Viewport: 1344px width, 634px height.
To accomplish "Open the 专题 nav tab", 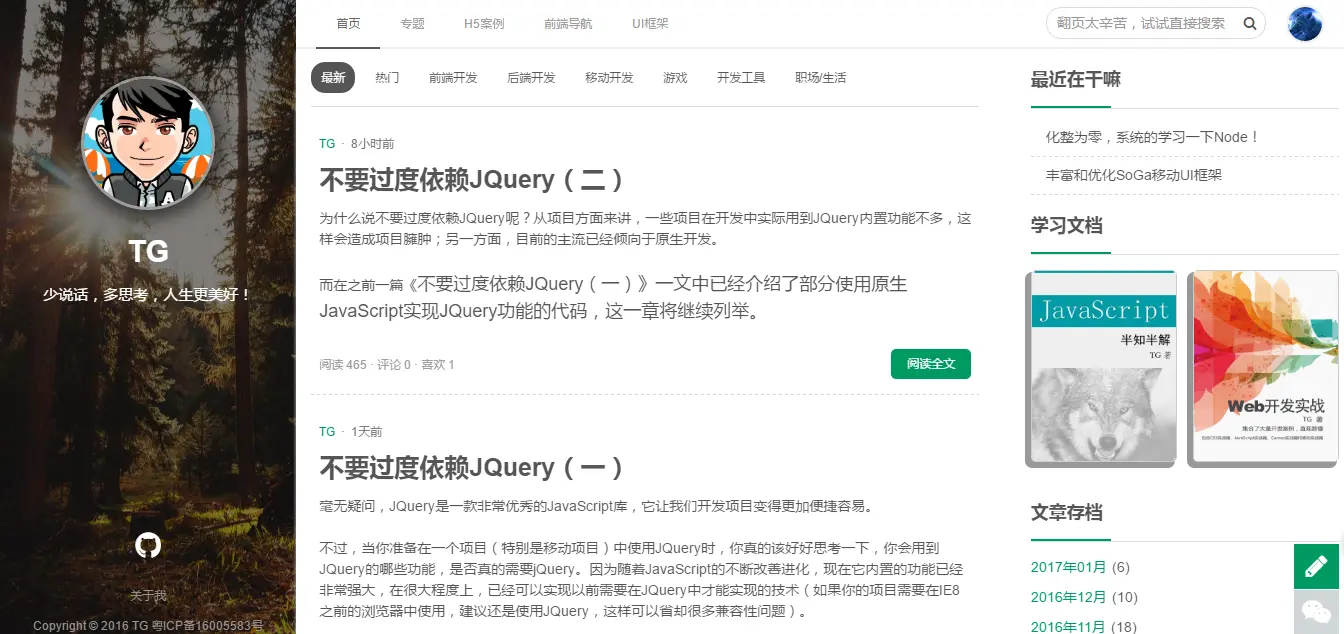I will tap(412, 24).
